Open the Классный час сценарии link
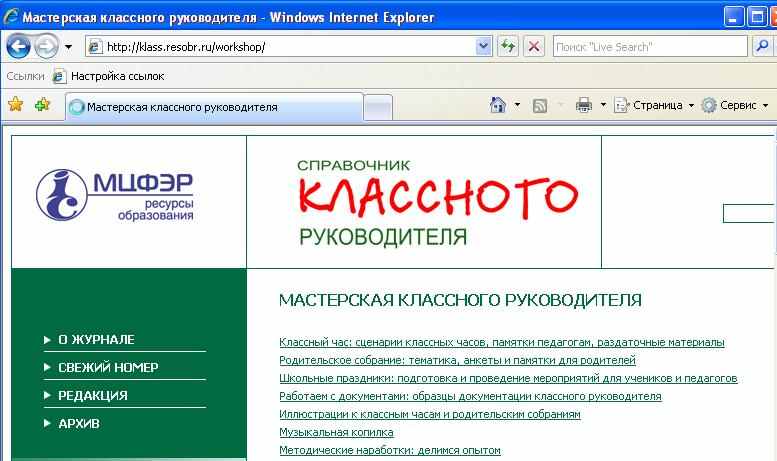The image size is (777, 461). (502, 342)
